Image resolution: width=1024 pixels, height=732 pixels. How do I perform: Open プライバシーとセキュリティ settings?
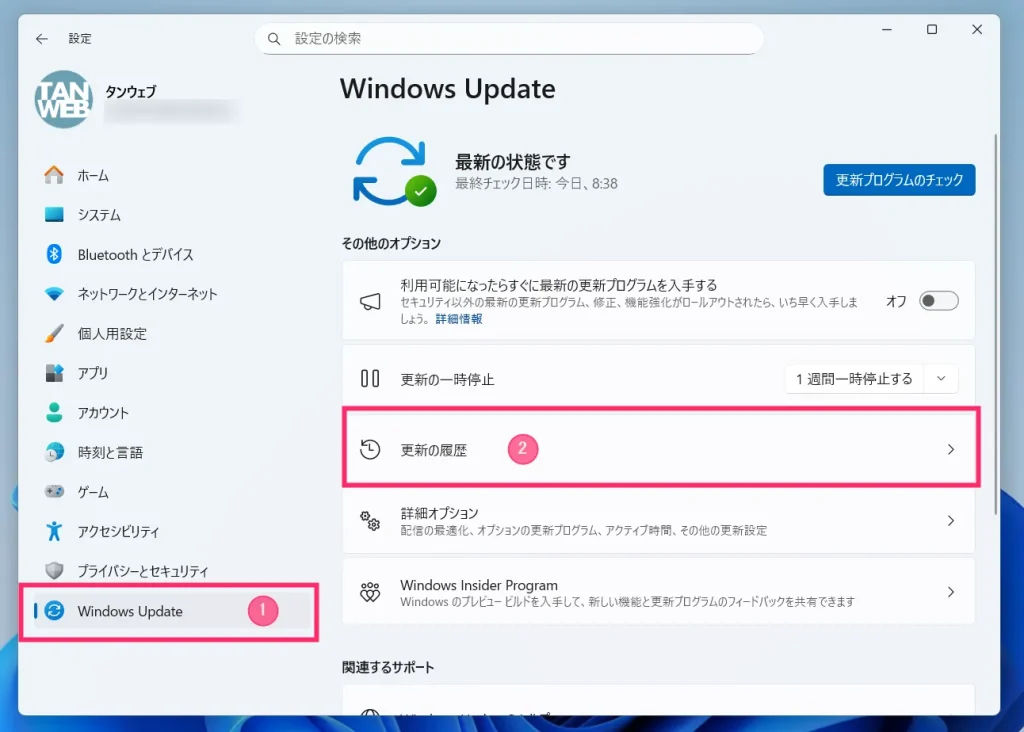tap(143, 571)
